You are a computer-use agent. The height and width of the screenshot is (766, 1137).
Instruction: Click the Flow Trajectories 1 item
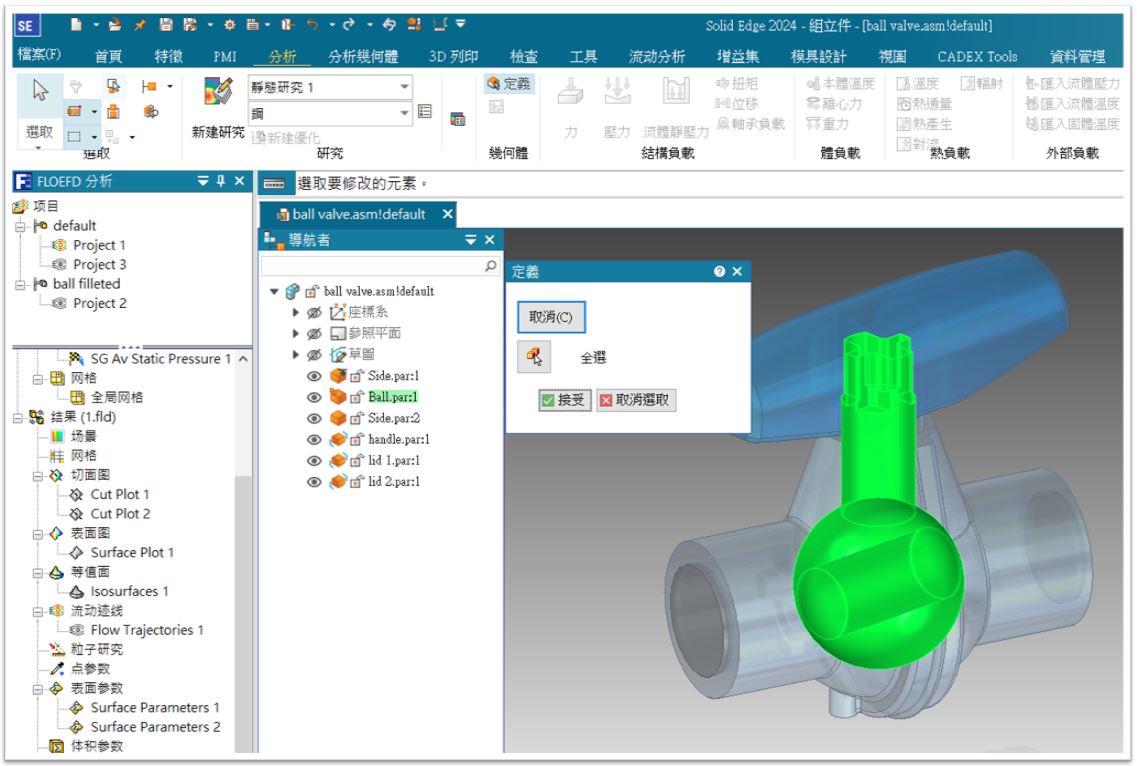146,630
